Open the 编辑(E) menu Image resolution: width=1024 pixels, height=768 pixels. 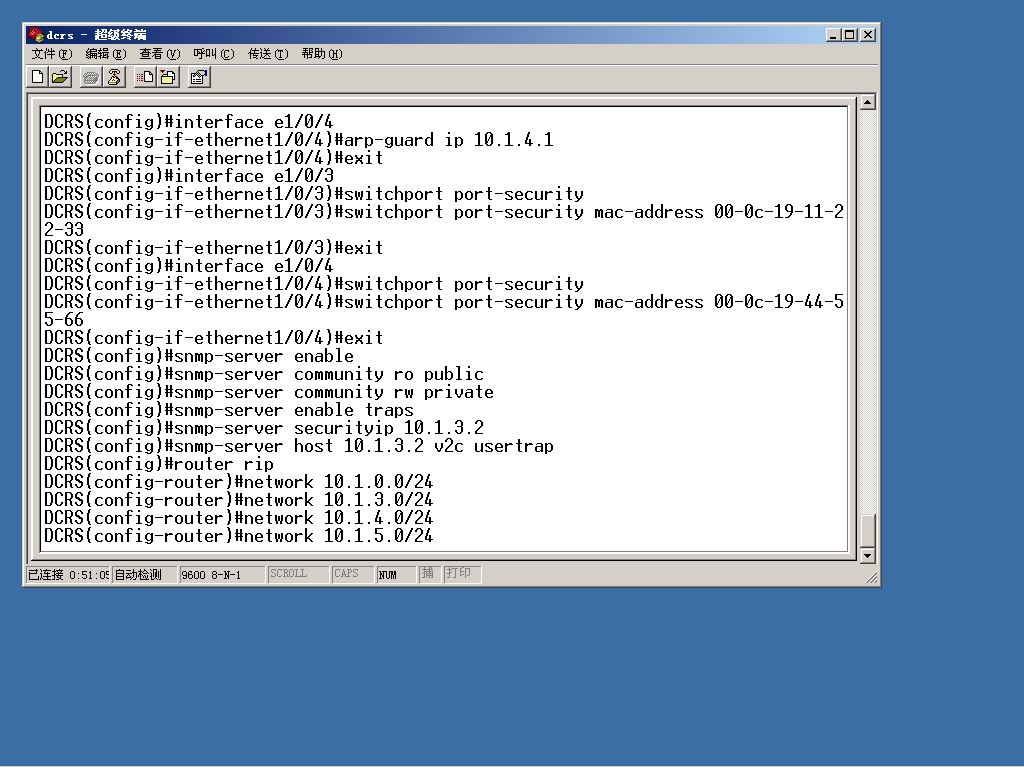[106, 54]
